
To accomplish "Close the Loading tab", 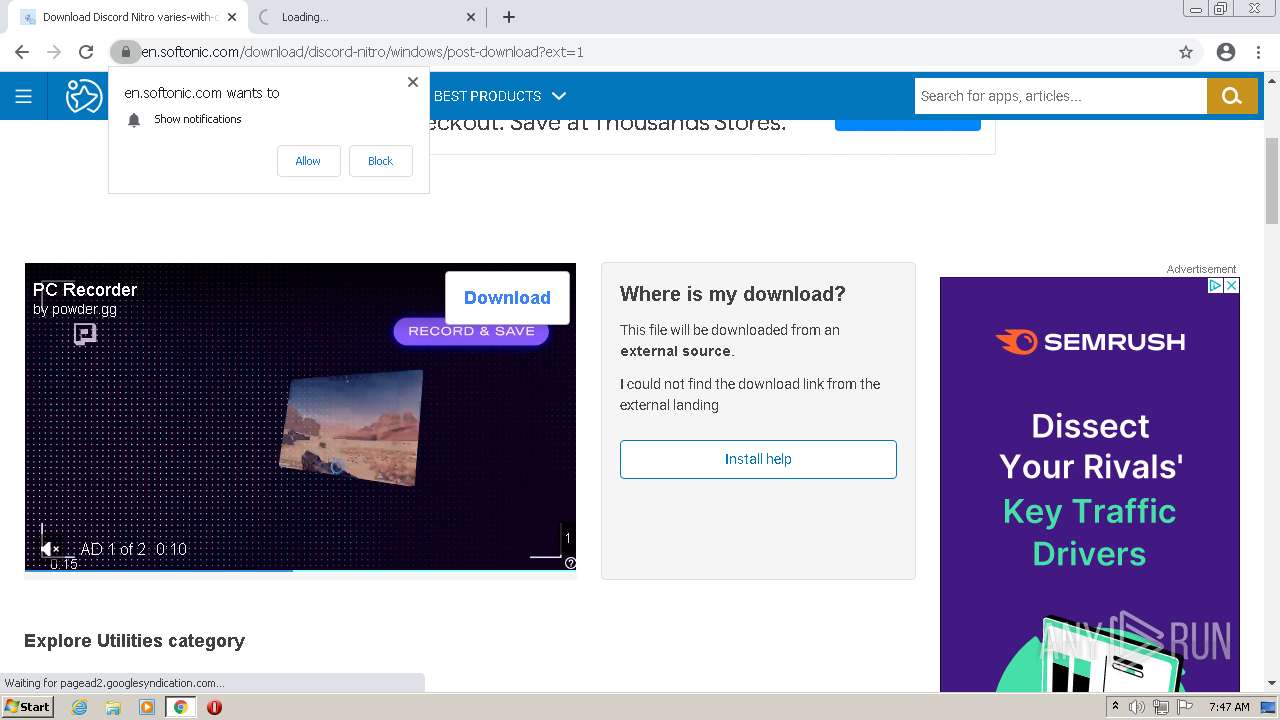I will tap(472, 17).
